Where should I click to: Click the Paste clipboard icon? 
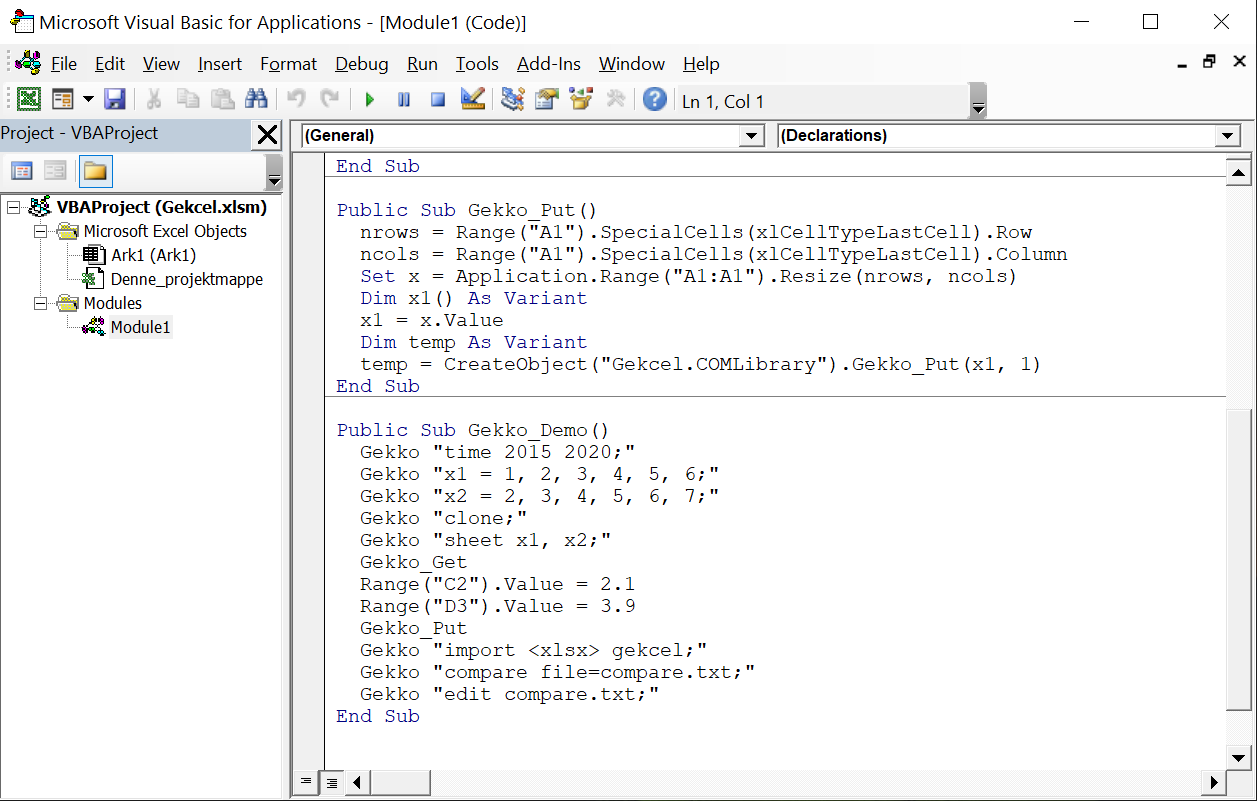point(222,99)
